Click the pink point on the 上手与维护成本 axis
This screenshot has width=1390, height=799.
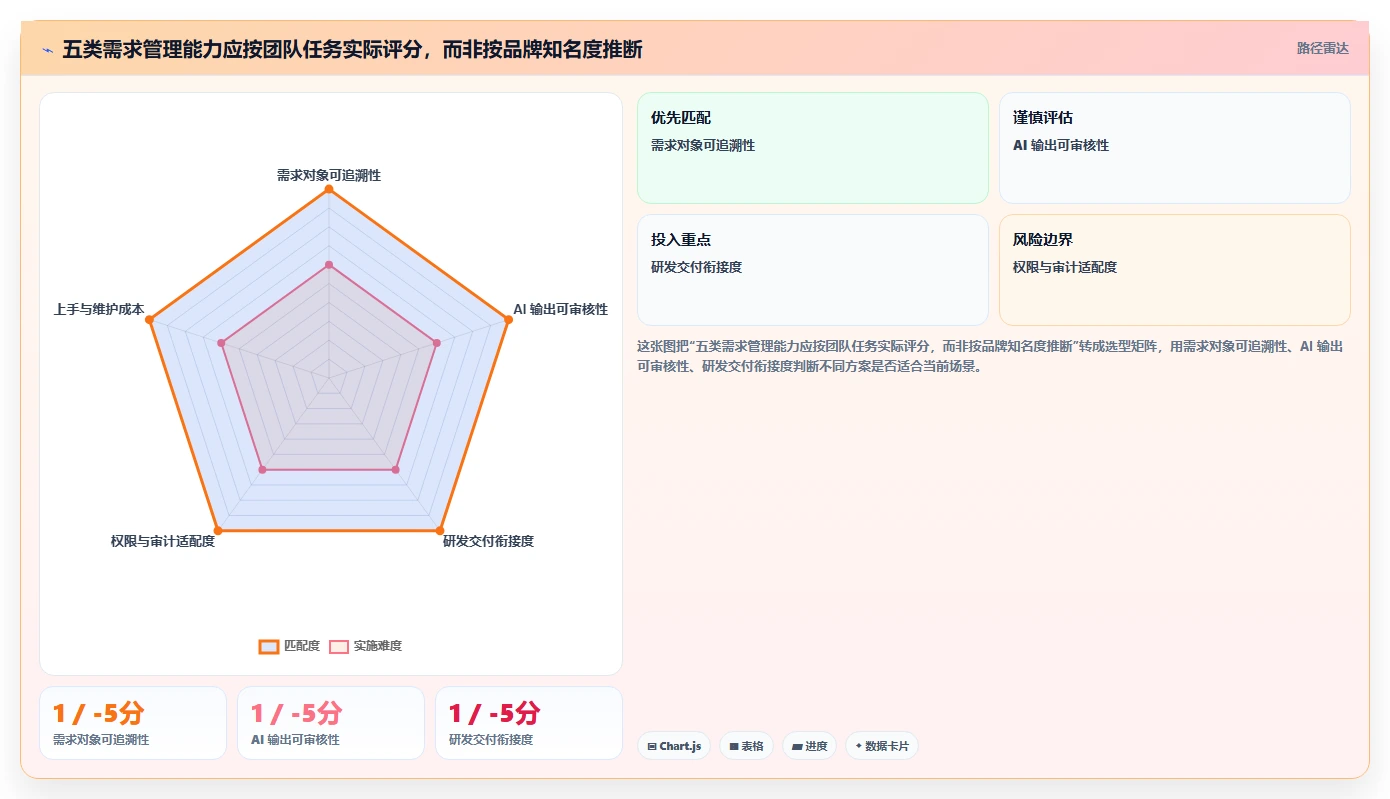[221, 343]
